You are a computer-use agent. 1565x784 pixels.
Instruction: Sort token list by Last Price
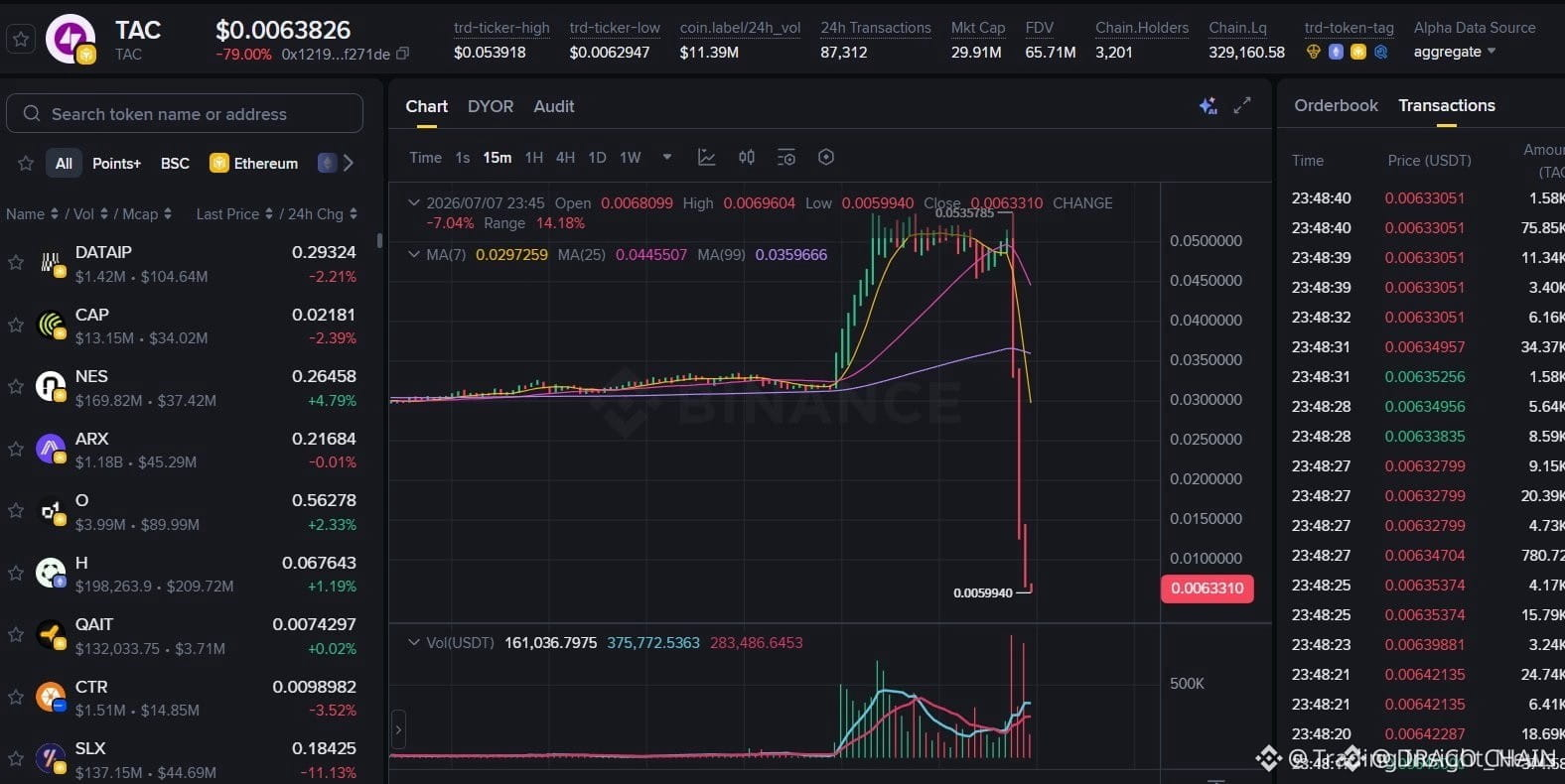[234, 213]
